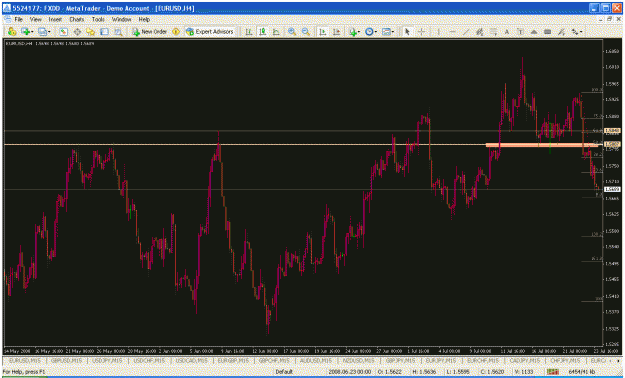Expand the Indicators dropdown arrow
Image resolution: width=625 pixels, height=378 pixels.
click(x=359, y=32)
